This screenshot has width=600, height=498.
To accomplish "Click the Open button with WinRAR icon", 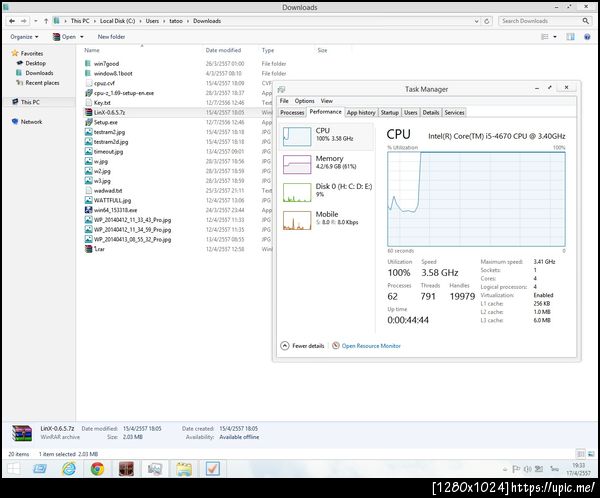I will click(x=64, y=37).
